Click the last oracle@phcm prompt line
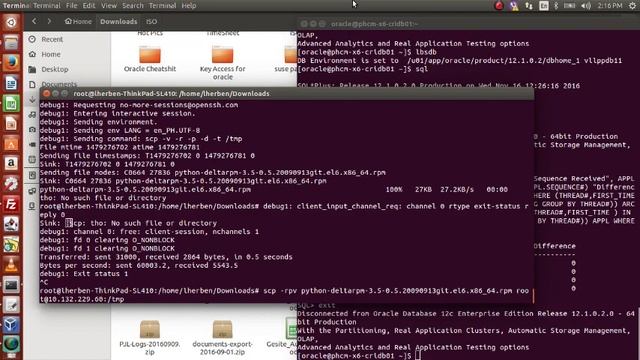Viewport: 640px width, 360px height. click(x=358, y=356)
